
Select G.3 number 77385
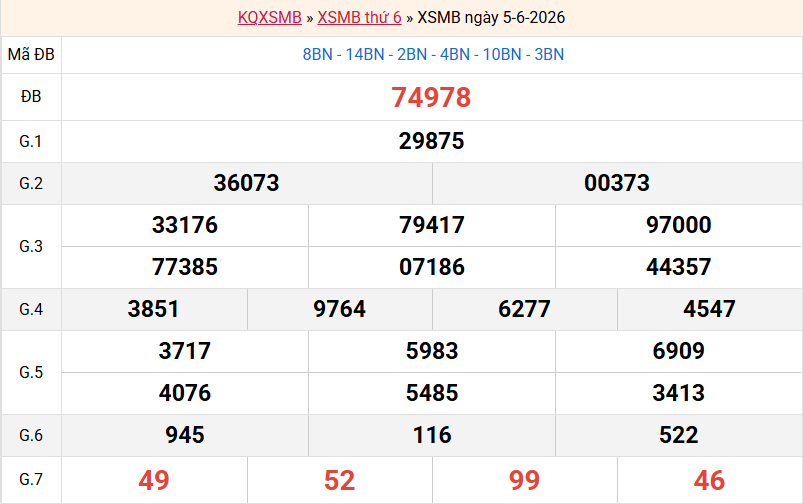(185, 267)
